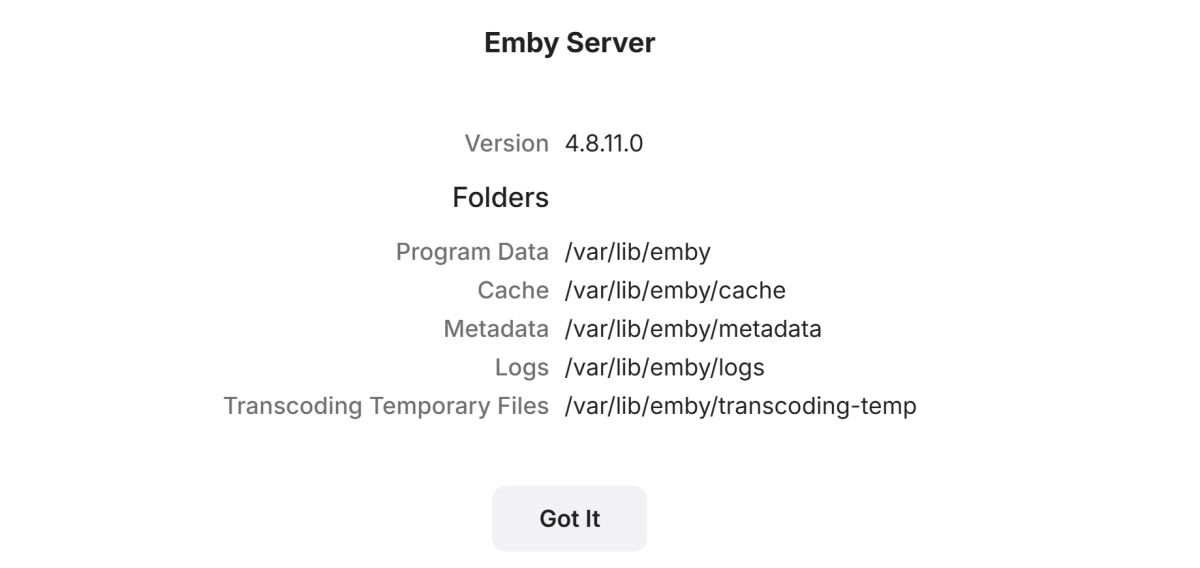Image resolution: width=1200 pixels, height=568 pixels.
Task: Click the /var/lib/emby/transcoding-temp path text
Action: (740, 407)
